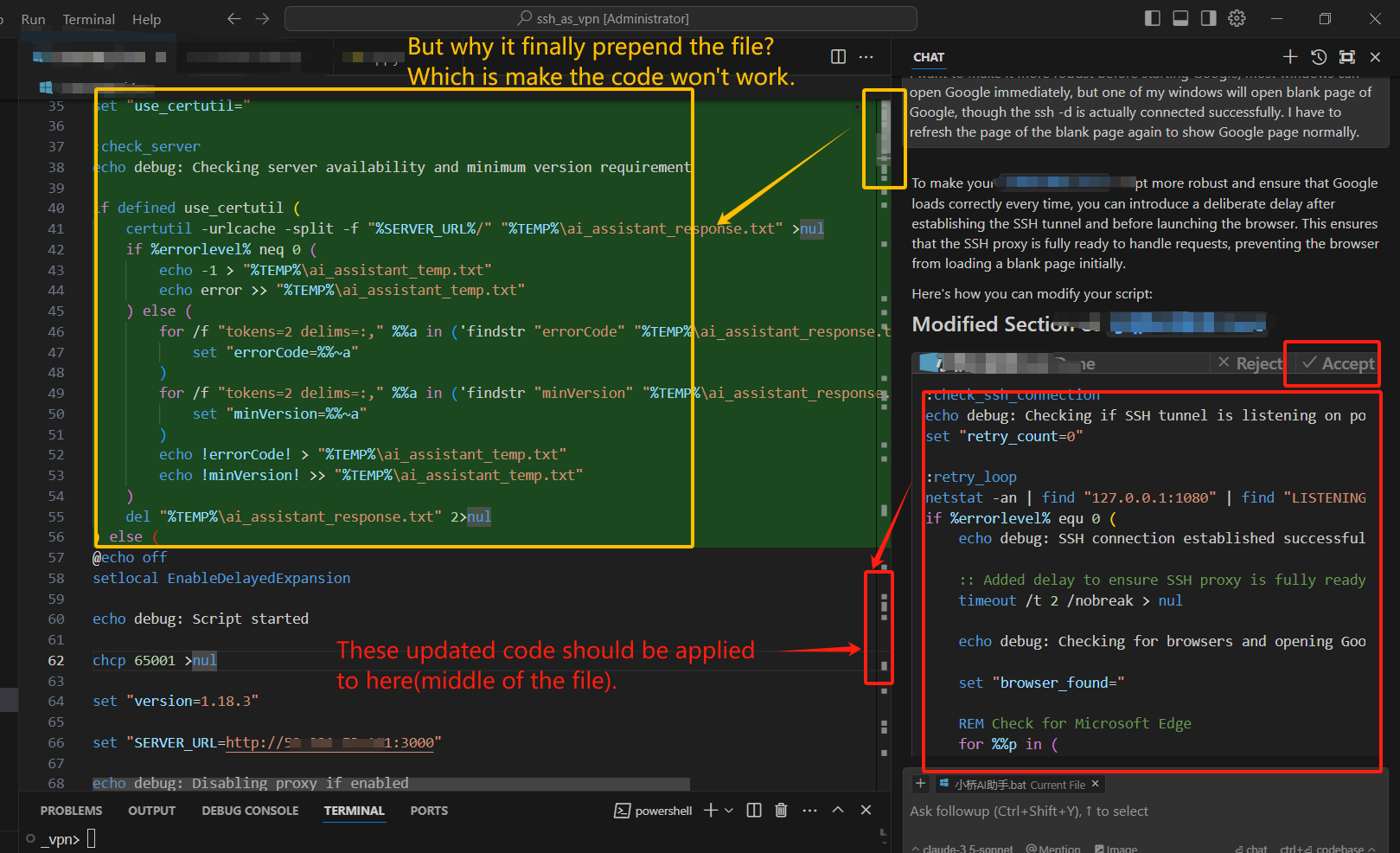
Task: Click the Image attach button
Action: coord(1116,849)
